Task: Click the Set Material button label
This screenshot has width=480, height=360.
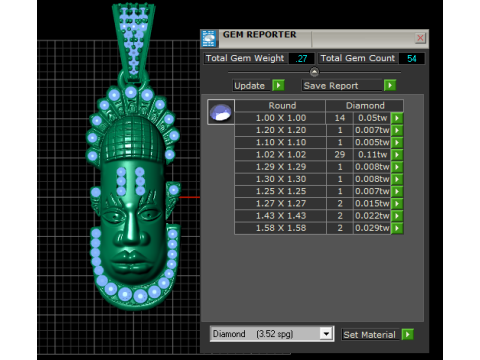Action: point(370,334)
